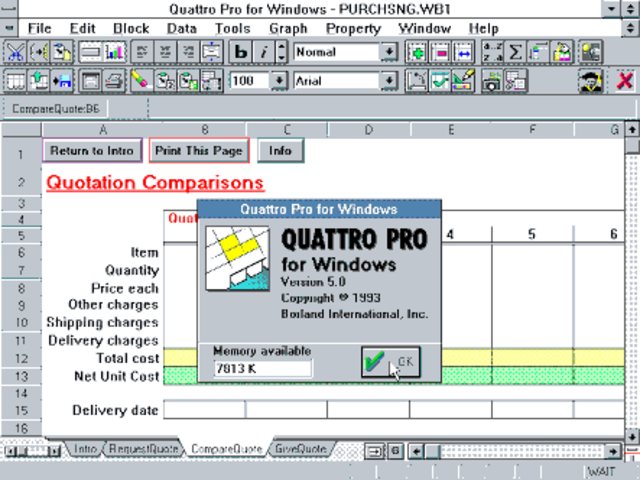Screen dimensions: 640x480
Task: Click the SpeedSum sigma icon
Action: (515, 52)
